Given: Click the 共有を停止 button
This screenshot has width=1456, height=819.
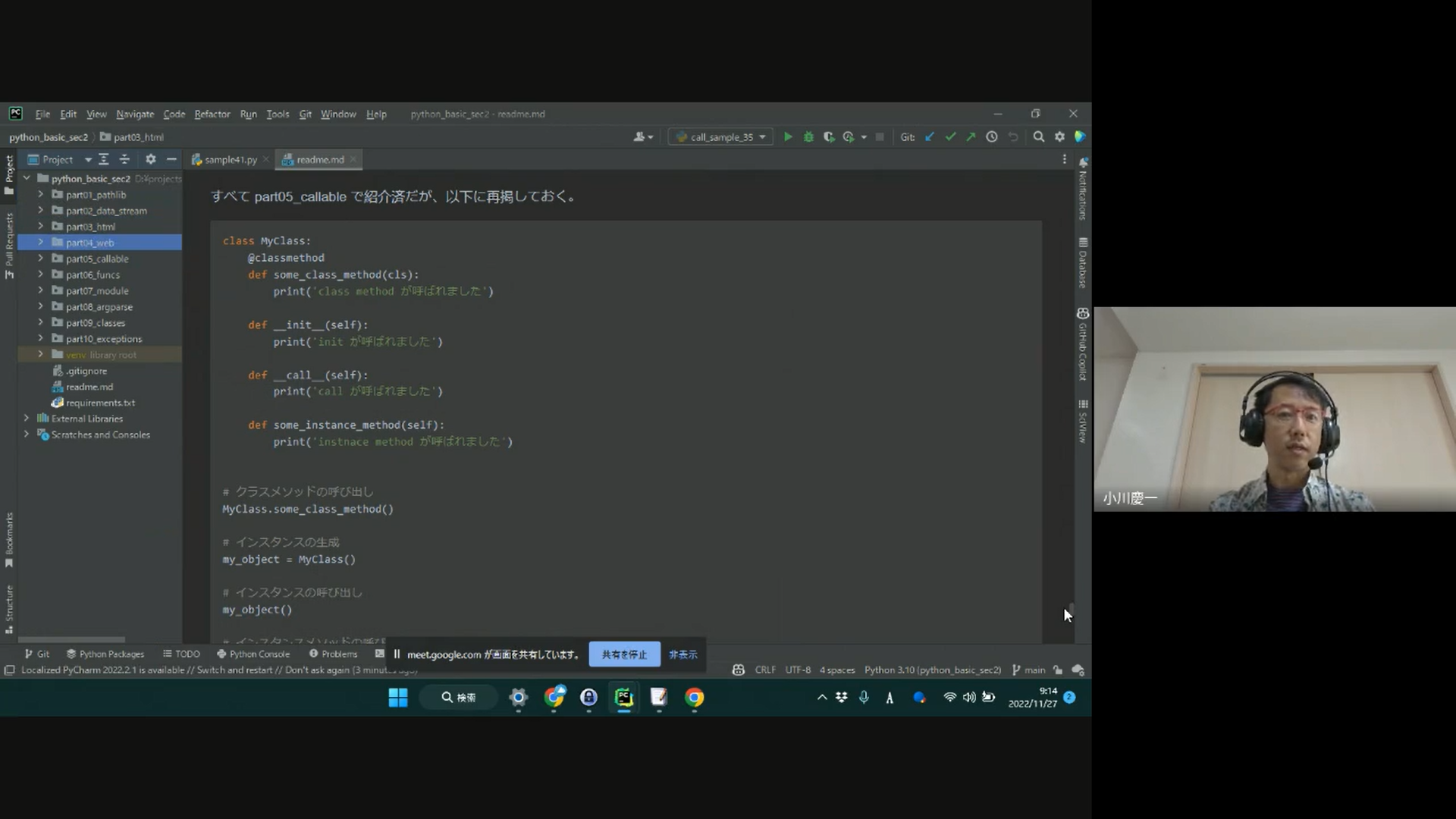Looking at the screenshot, I should (624, 654).
